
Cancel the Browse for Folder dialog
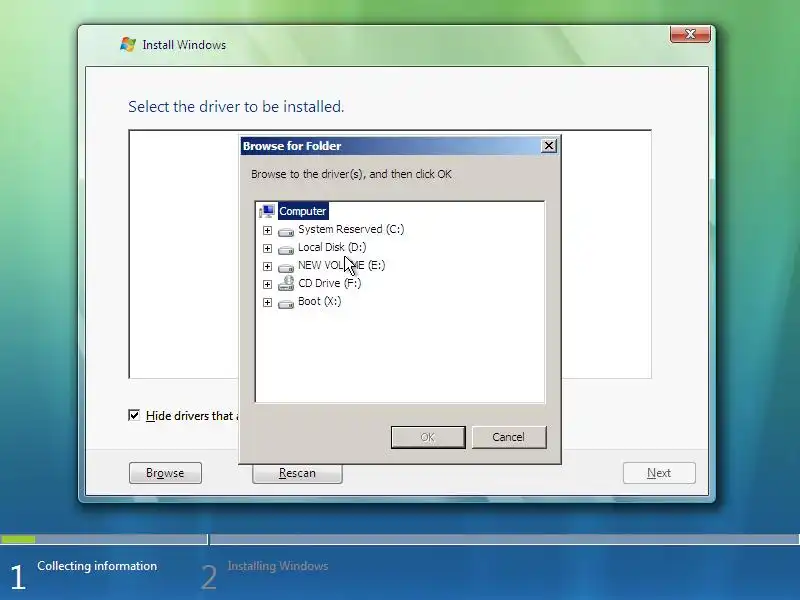click(x=509, y=437)
